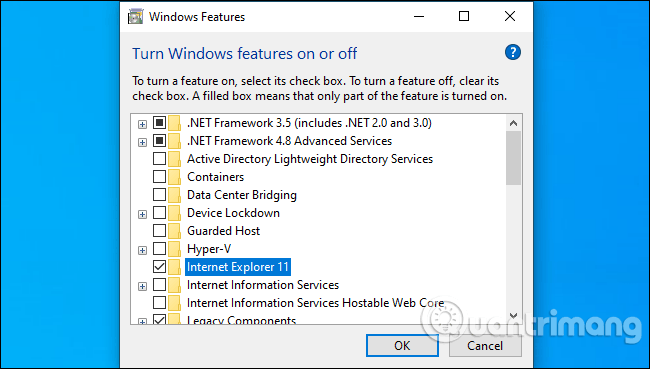This screenshot has height=369, width=650.
Task: Select Active Directory Lightweight Directory Services label
Action: [310, 159]
